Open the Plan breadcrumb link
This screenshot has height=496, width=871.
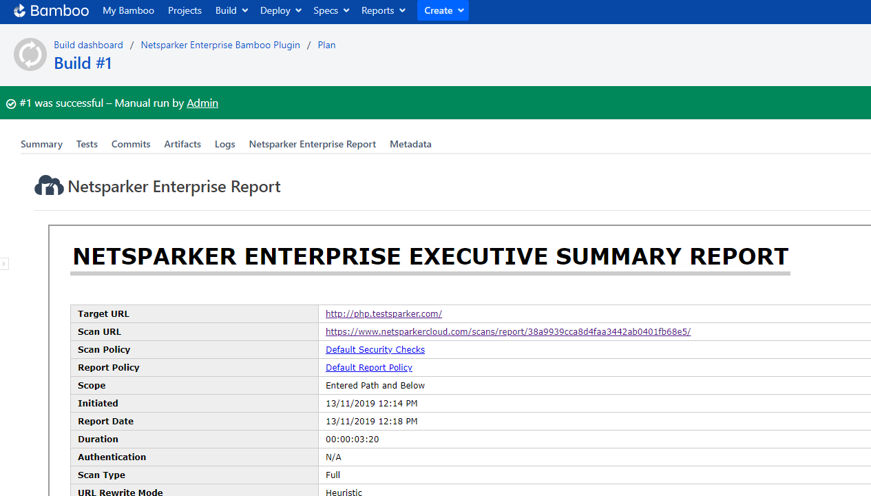327,45
